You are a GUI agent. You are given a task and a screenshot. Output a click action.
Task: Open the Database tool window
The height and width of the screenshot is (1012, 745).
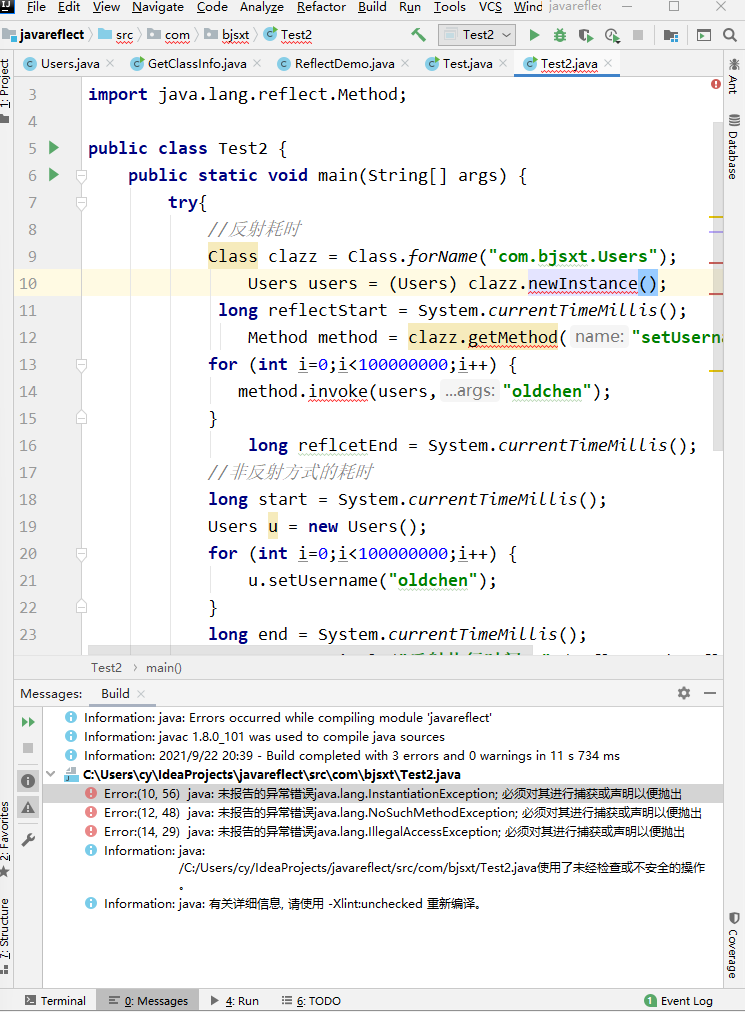click(734, 147)
